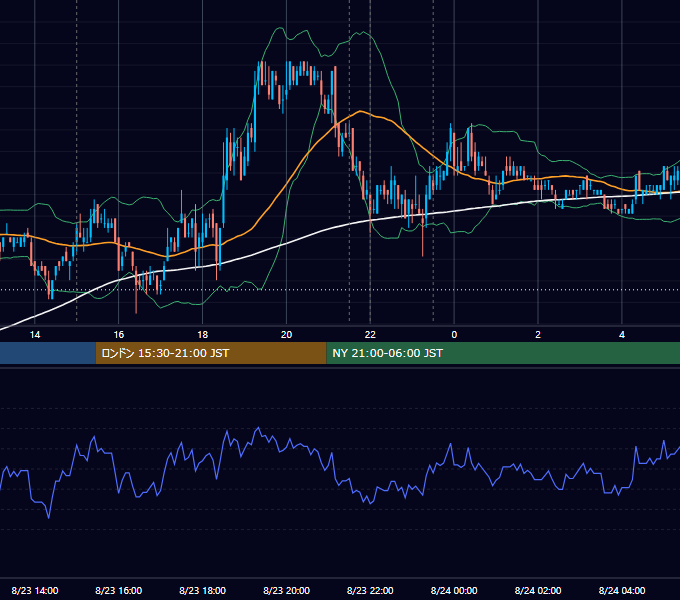The image size is (680, 600).
Task: Click the hour label 22 on the time axis
Action: point(370,335)
